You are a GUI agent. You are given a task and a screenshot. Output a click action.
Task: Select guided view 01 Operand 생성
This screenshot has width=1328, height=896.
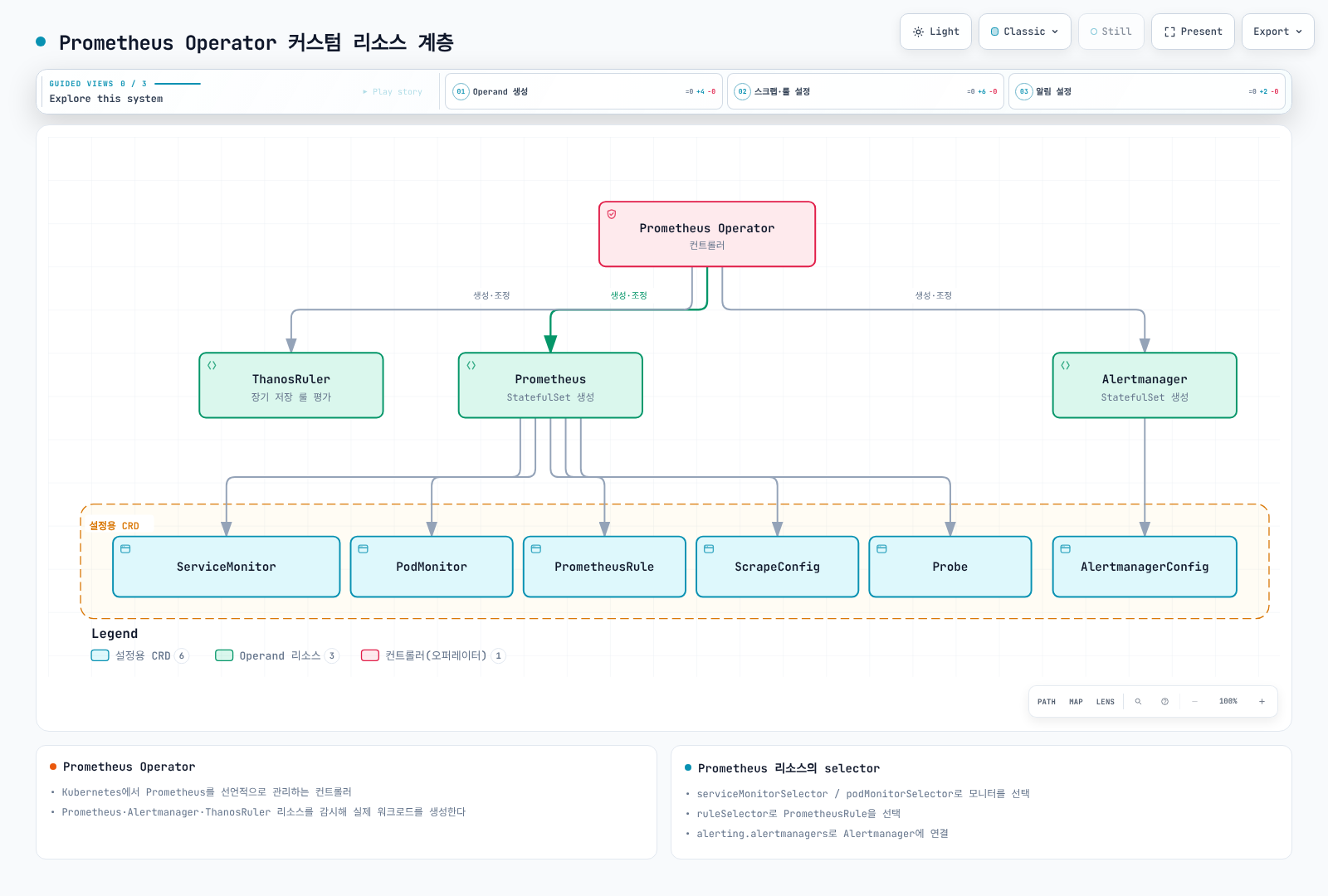tap(583, 91)
